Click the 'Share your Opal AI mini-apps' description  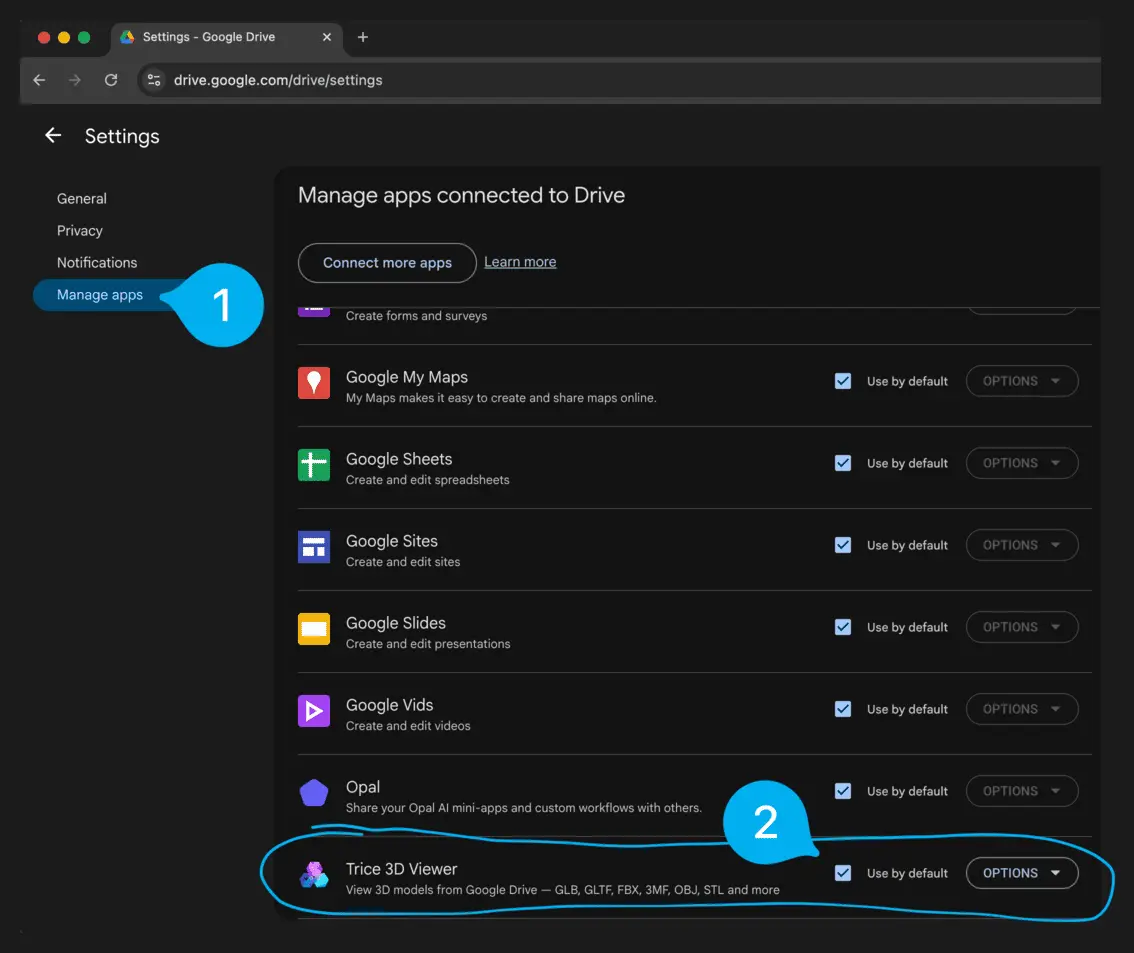coord(524,808)
